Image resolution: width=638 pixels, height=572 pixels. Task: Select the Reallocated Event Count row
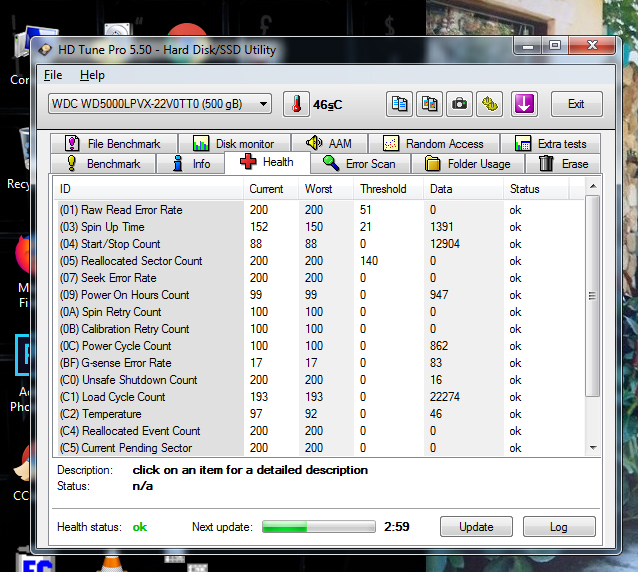point(319,431)
